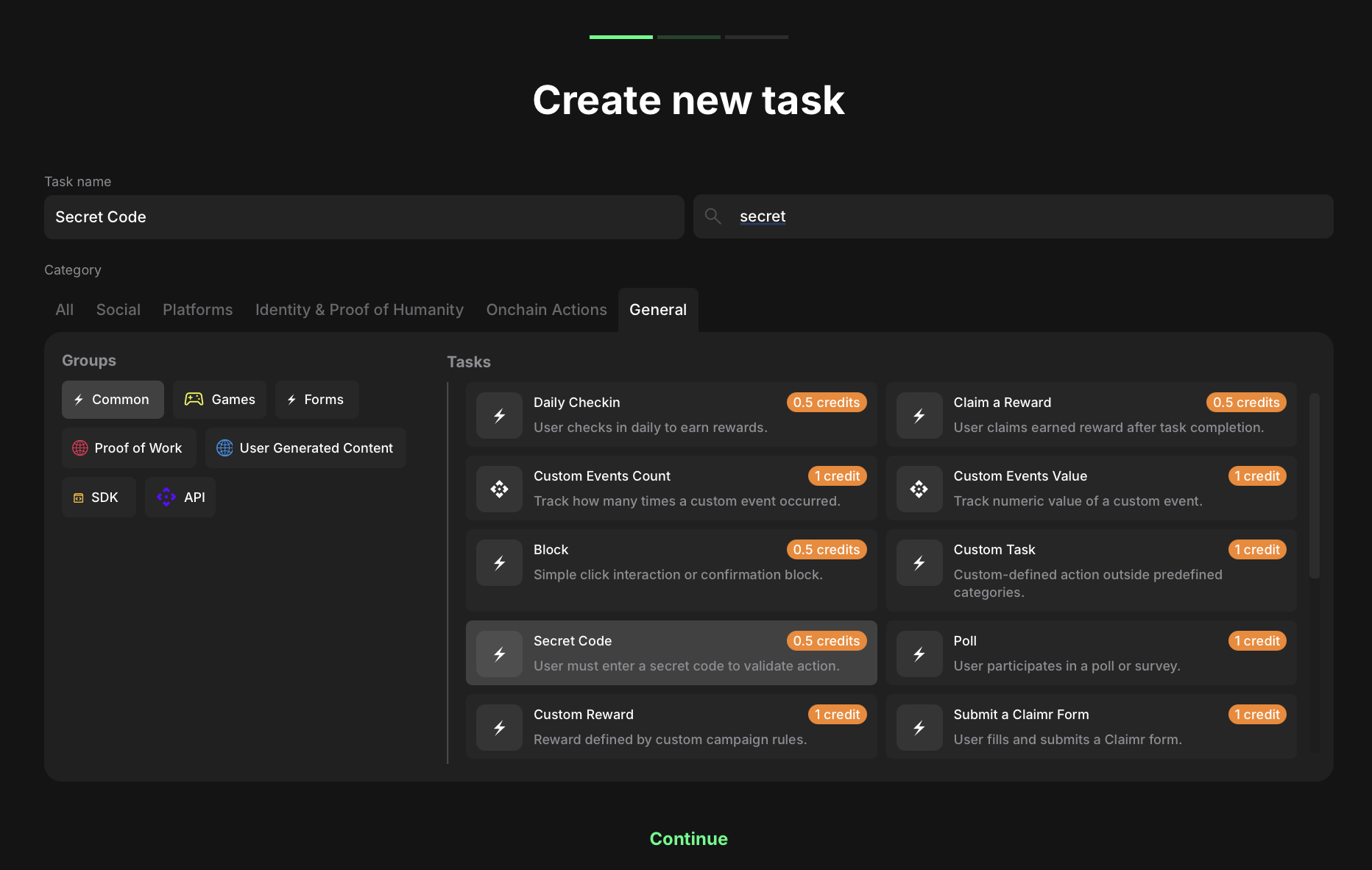This screenshot has height=870, width=1372.
Task: Select the User Generated Content group
Action: click(305, 448)
